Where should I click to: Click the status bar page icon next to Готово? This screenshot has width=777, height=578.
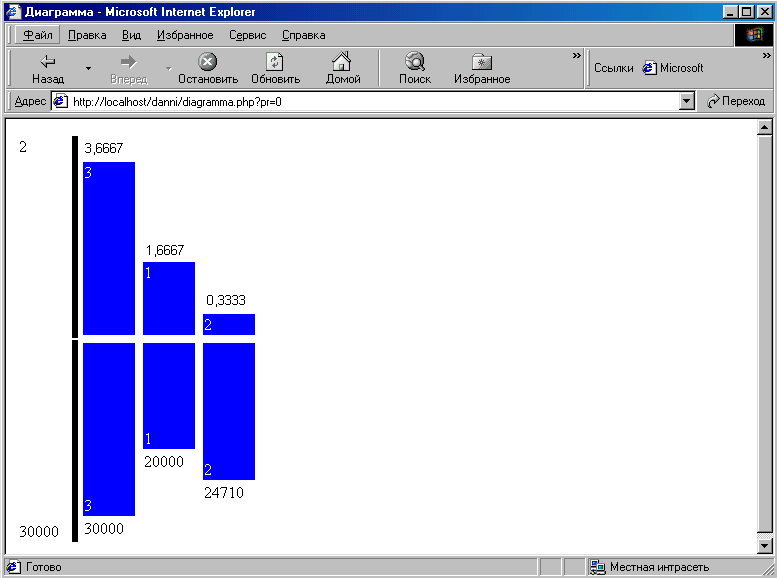(x=13, y=567)
